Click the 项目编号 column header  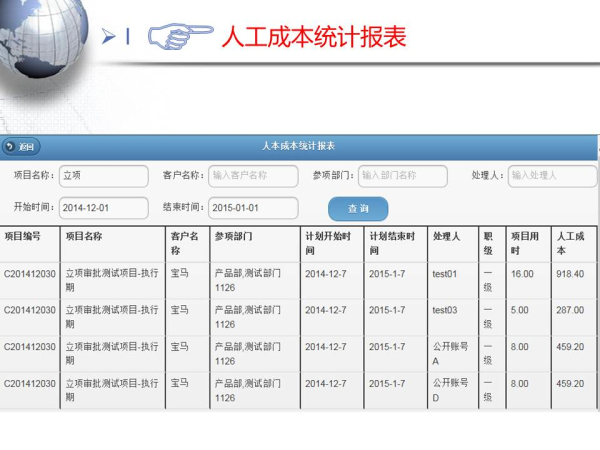tap(30, 244)
